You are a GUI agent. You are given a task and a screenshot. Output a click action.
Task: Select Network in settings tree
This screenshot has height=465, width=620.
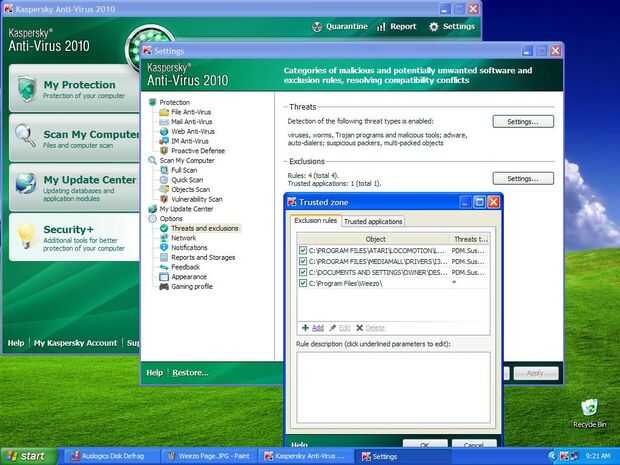click(183, 238)
